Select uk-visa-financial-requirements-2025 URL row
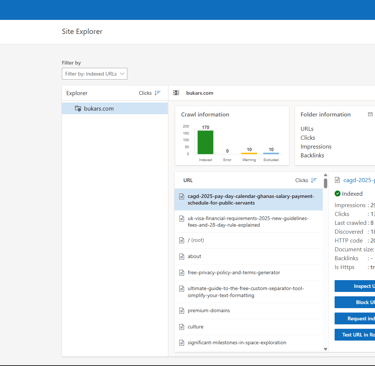The width and height of the screenshot is (375, 366). 249,221
